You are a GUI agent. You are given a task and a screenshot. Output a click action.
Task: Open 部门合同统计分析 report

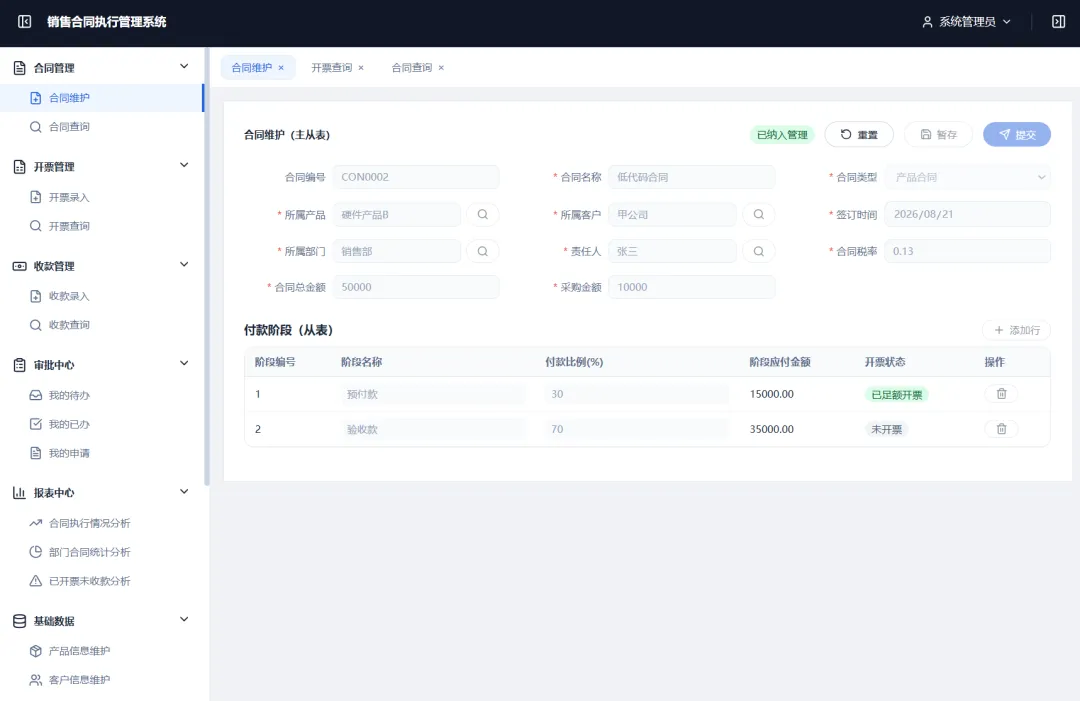tap(102, 552)
